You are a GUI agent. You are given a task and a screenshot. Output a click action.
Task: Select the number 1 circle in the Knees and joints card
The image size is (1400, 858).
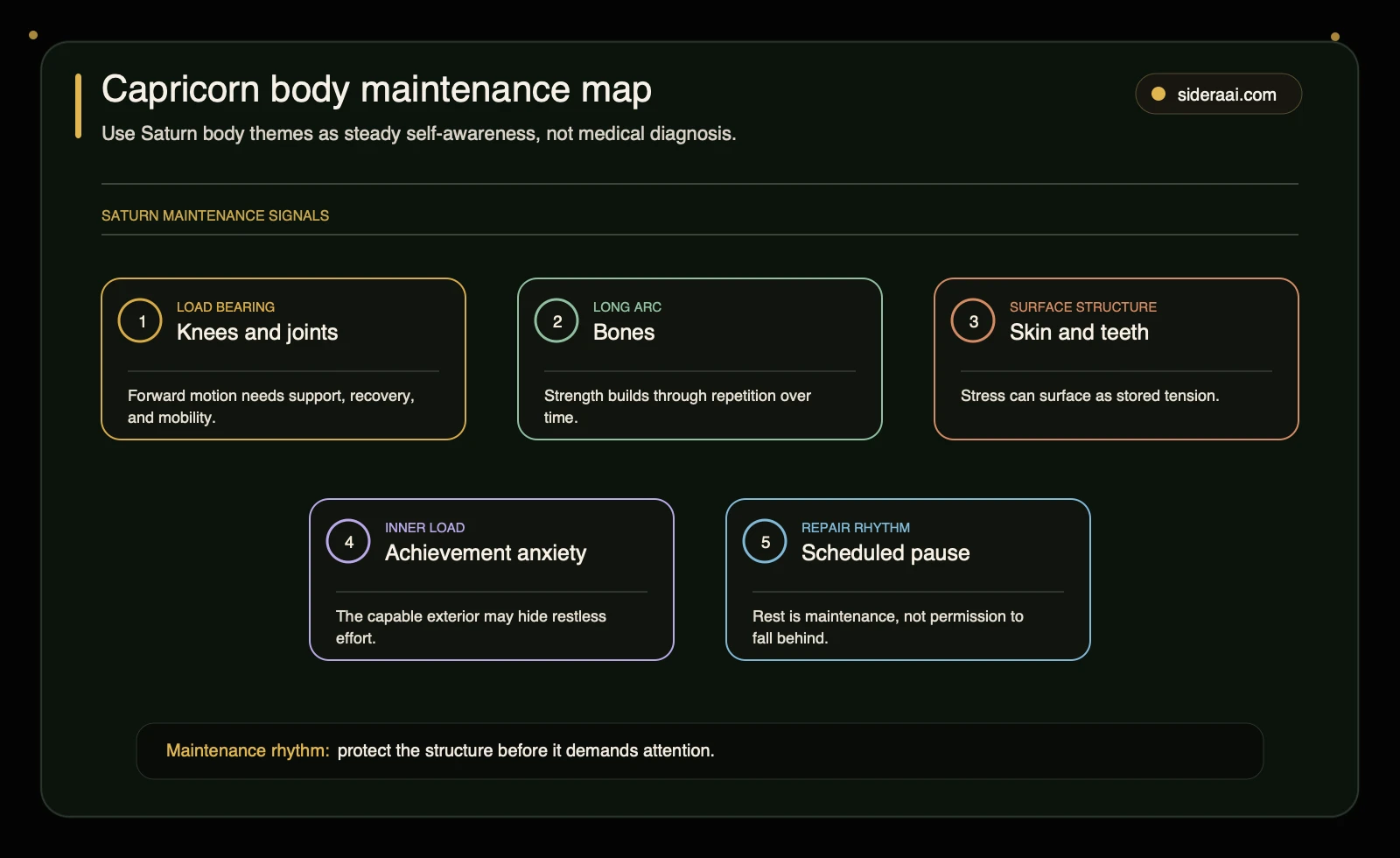click(140, 320)
